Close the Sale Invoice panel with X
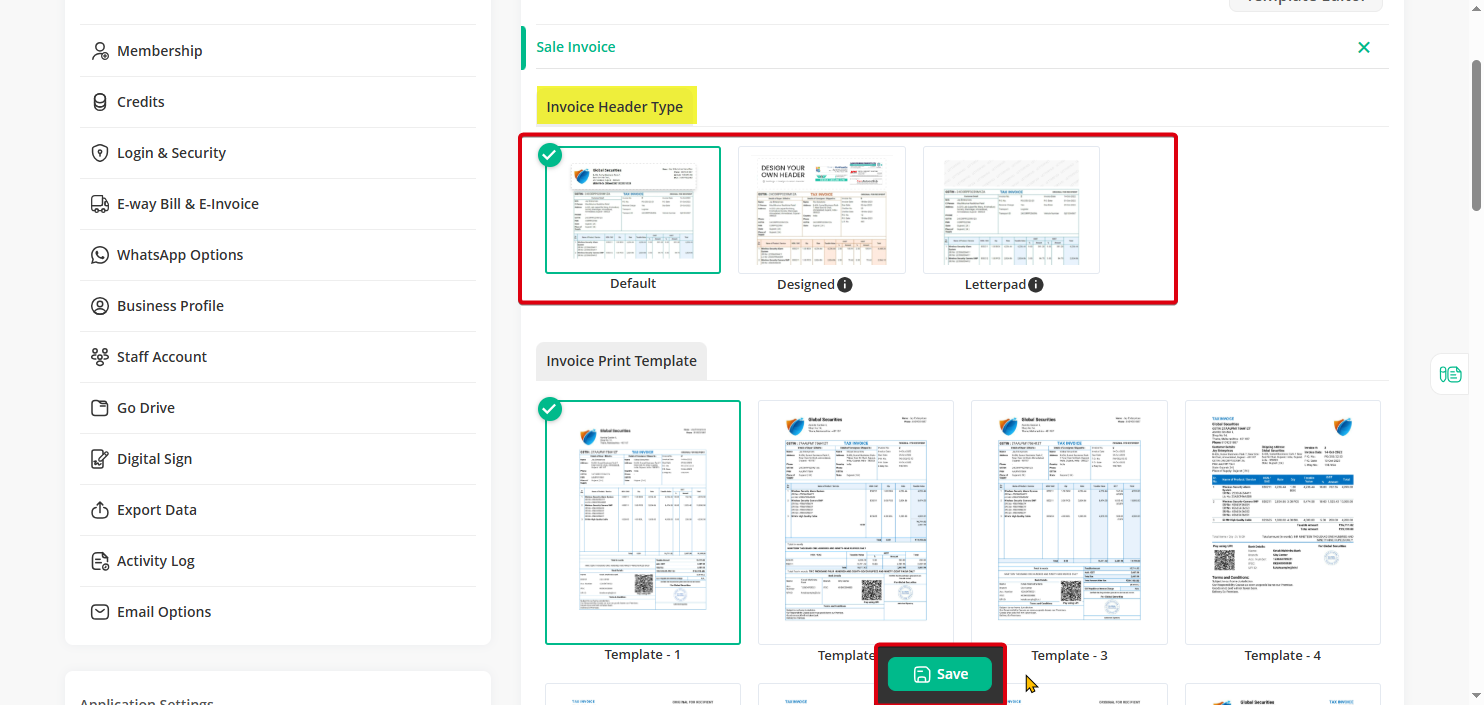 click(x=1364, y=47)
